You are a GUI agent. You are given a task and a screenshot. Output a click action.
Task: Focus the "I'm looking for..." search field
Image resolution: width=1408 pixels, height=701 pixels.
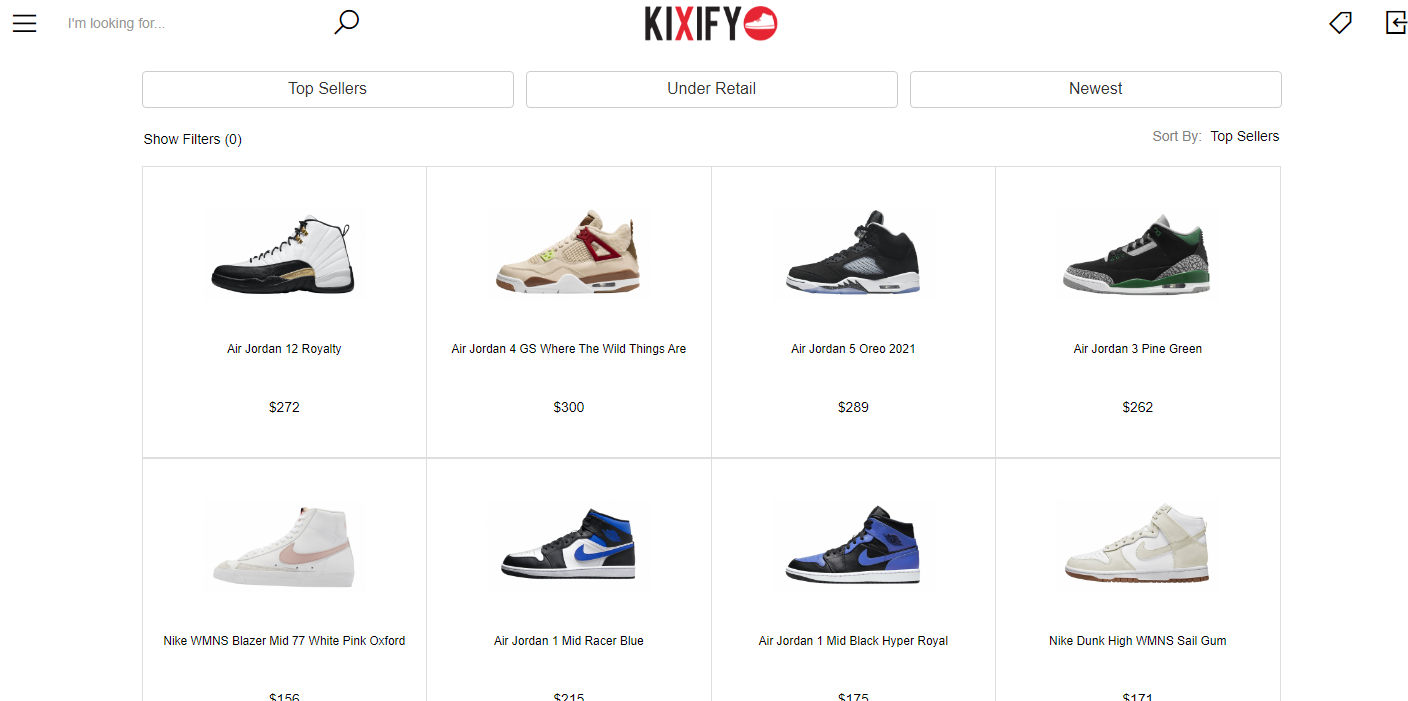pyautogui.click(x=195, y=23)
